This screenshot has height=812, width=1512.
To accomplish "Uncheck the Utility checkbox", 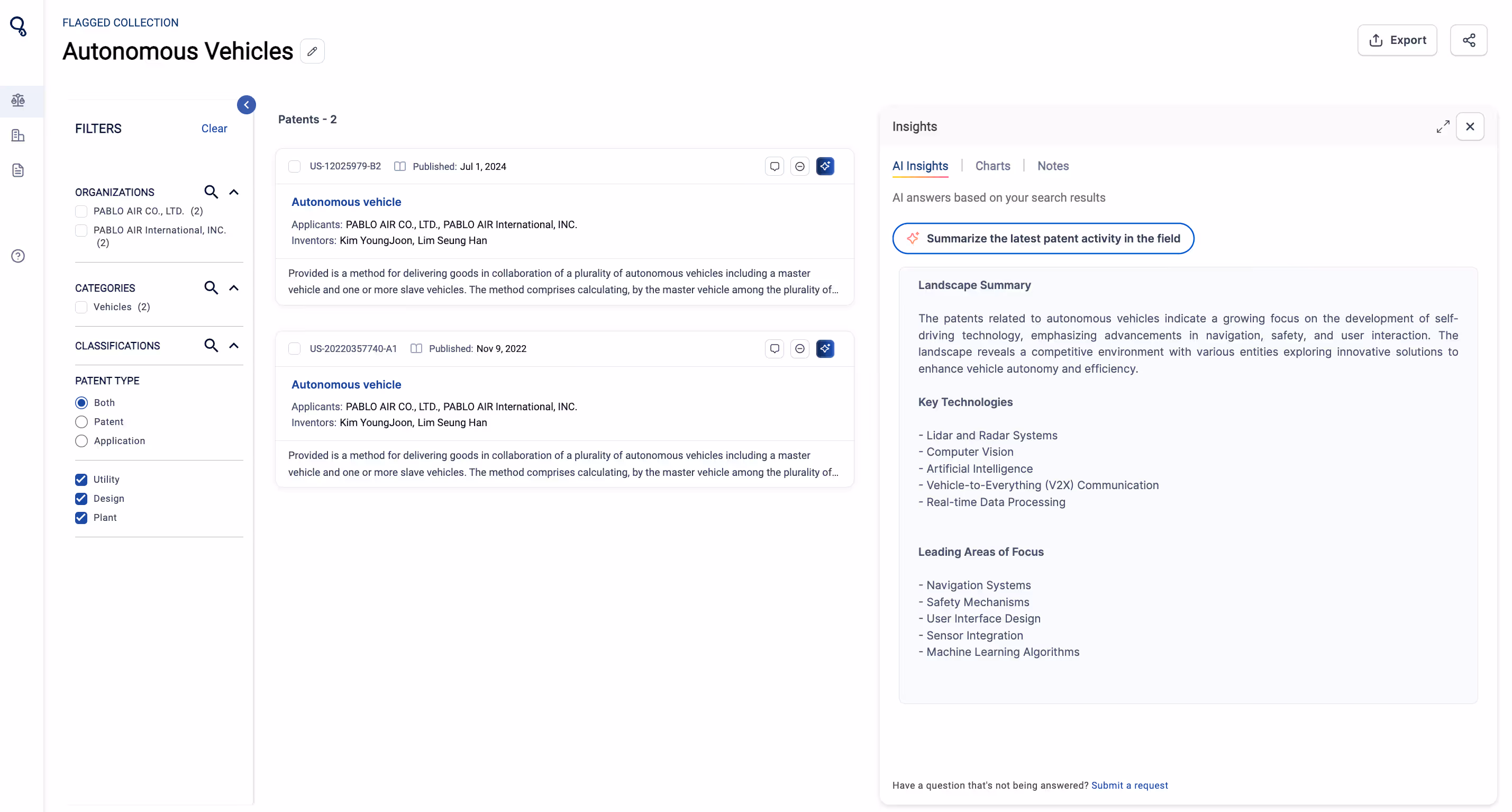I will tap(81, 480).
